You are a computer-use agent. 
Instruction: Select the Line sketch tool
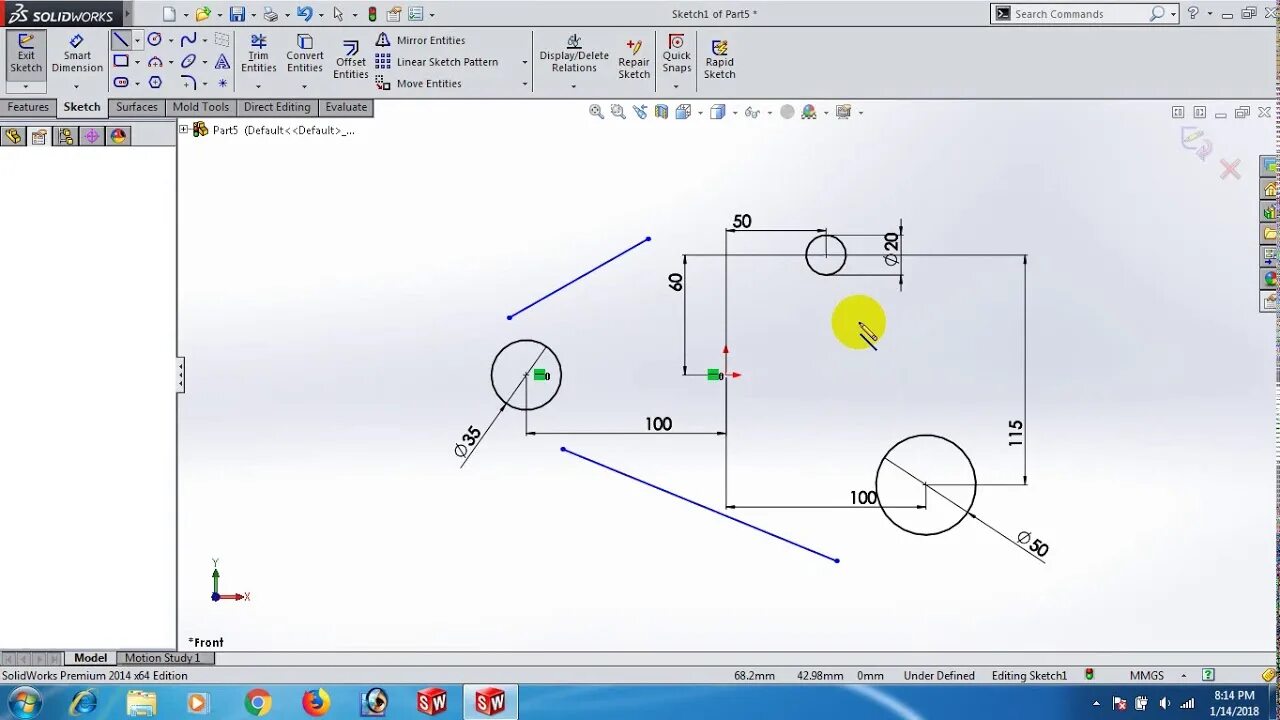pos(120,40)
